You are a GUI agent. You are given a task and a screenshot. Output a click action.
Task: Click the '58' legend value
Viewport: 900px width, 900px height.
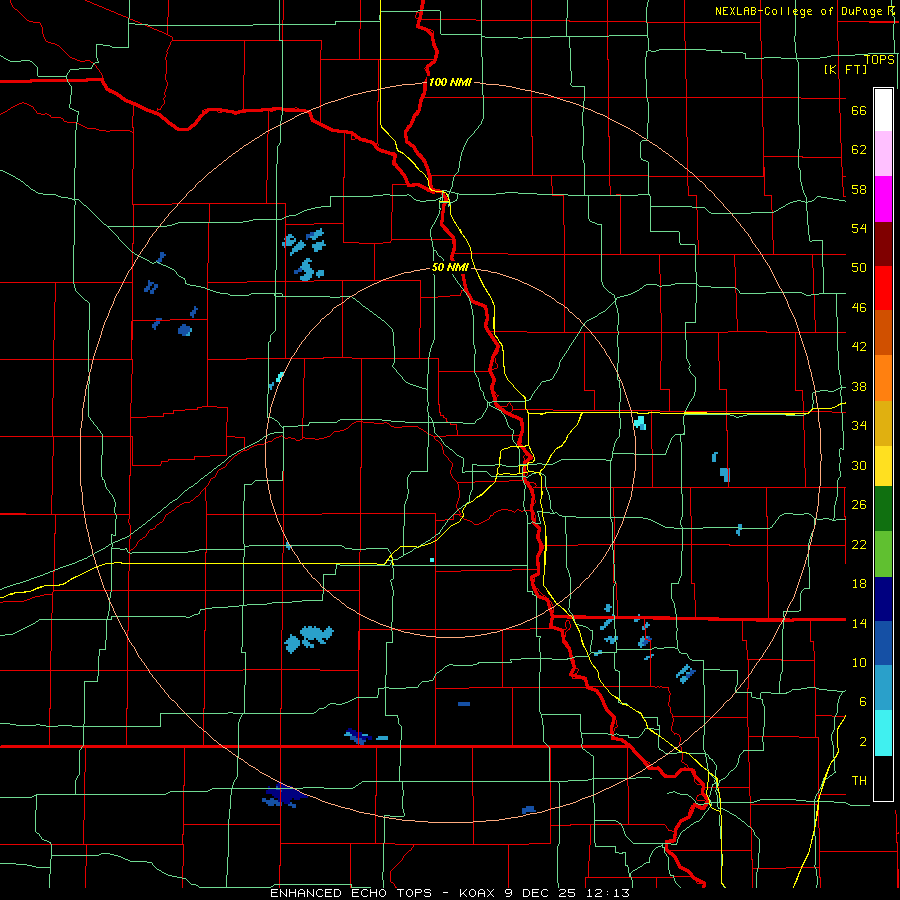tap(859, 189)
